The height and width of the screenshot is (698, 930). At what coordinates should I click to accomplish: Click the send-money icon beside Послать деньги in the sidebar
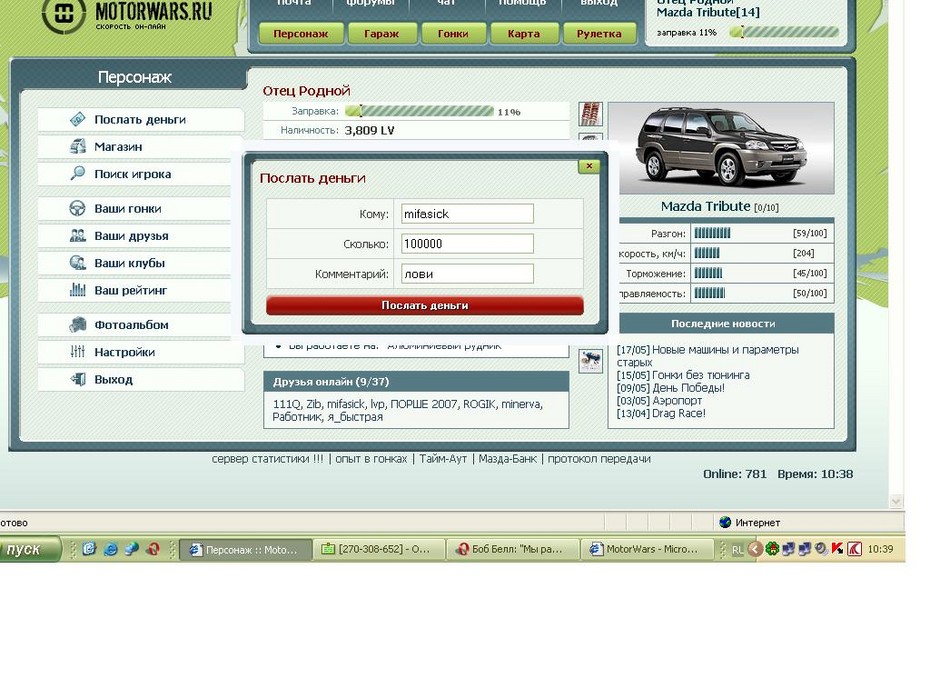[78, 119]
